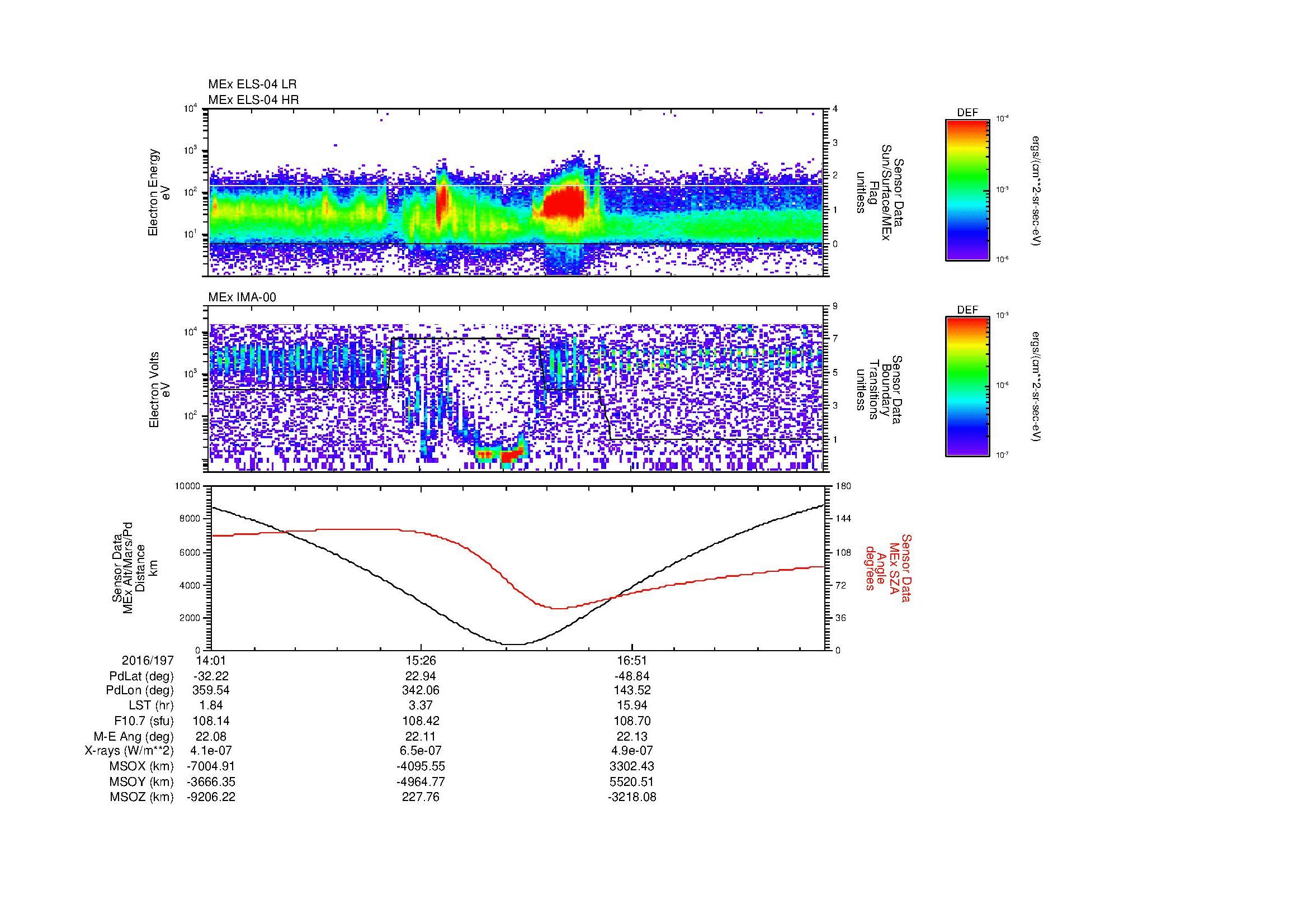
Task: Click the "X-rays (W/m**2)" row label
Action: click(129, 751)
